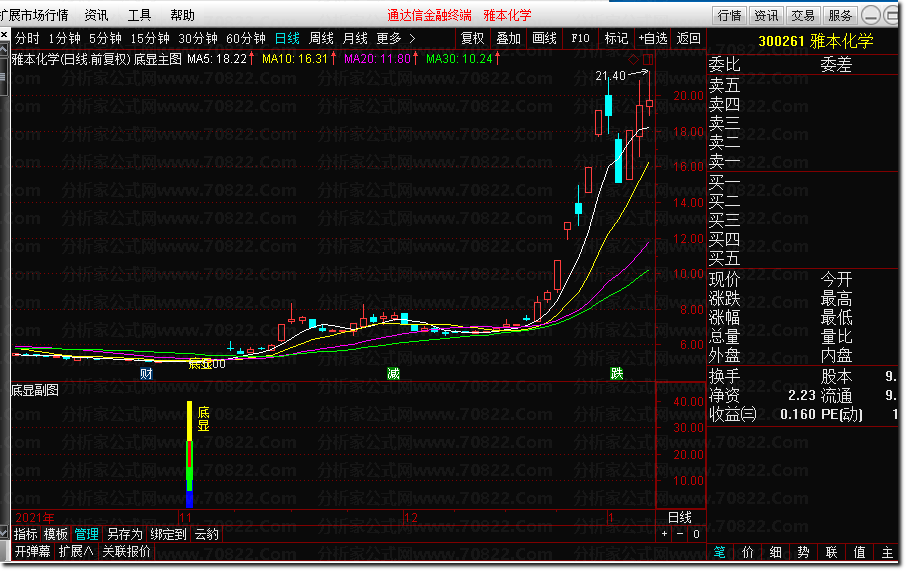Click the MA10: 16.31 indicator label
This screenshot has height=571, width=907.
[299, 59]
